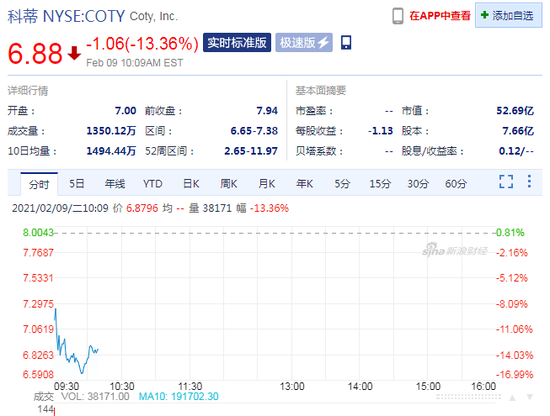Select the 分时 chart tab
This screenshot has height=416, width=550.
click(39, 184)
